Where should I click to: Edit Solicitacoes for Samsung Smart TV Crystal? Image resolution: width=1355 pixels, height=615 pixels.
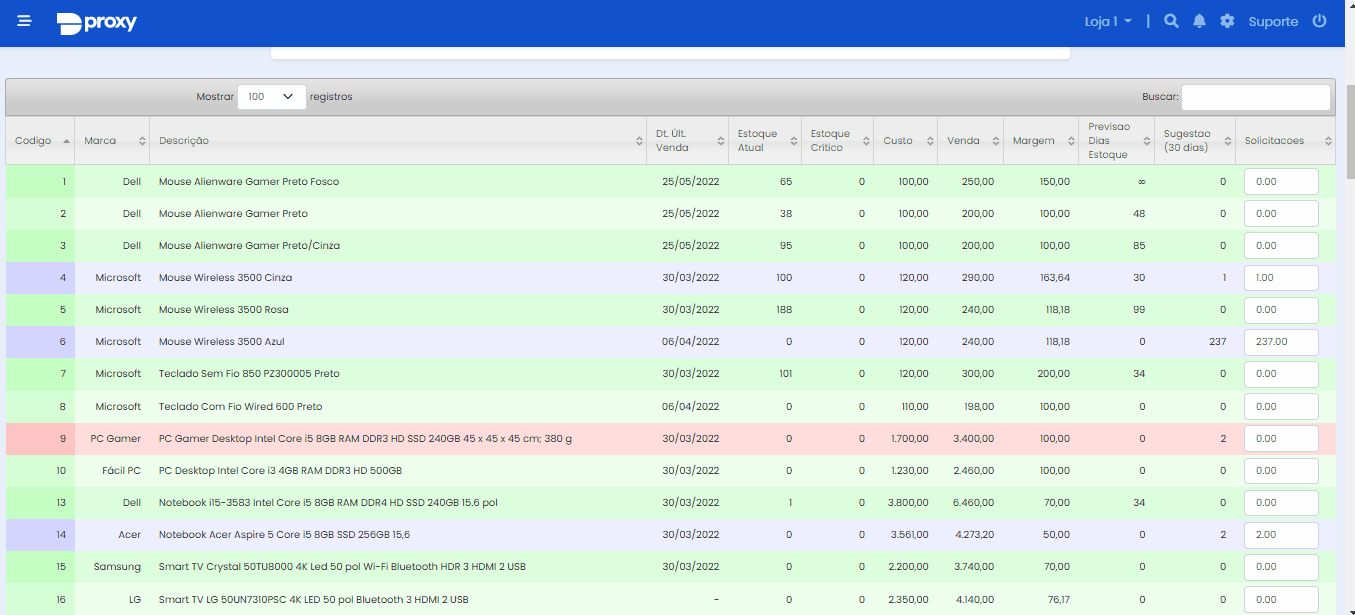pos(1281,567)
